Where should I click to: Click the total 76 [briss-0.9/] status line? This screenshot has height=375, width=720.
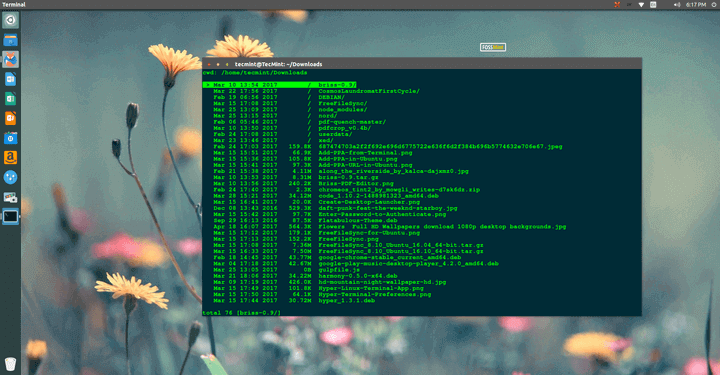(x=242, y=313)
